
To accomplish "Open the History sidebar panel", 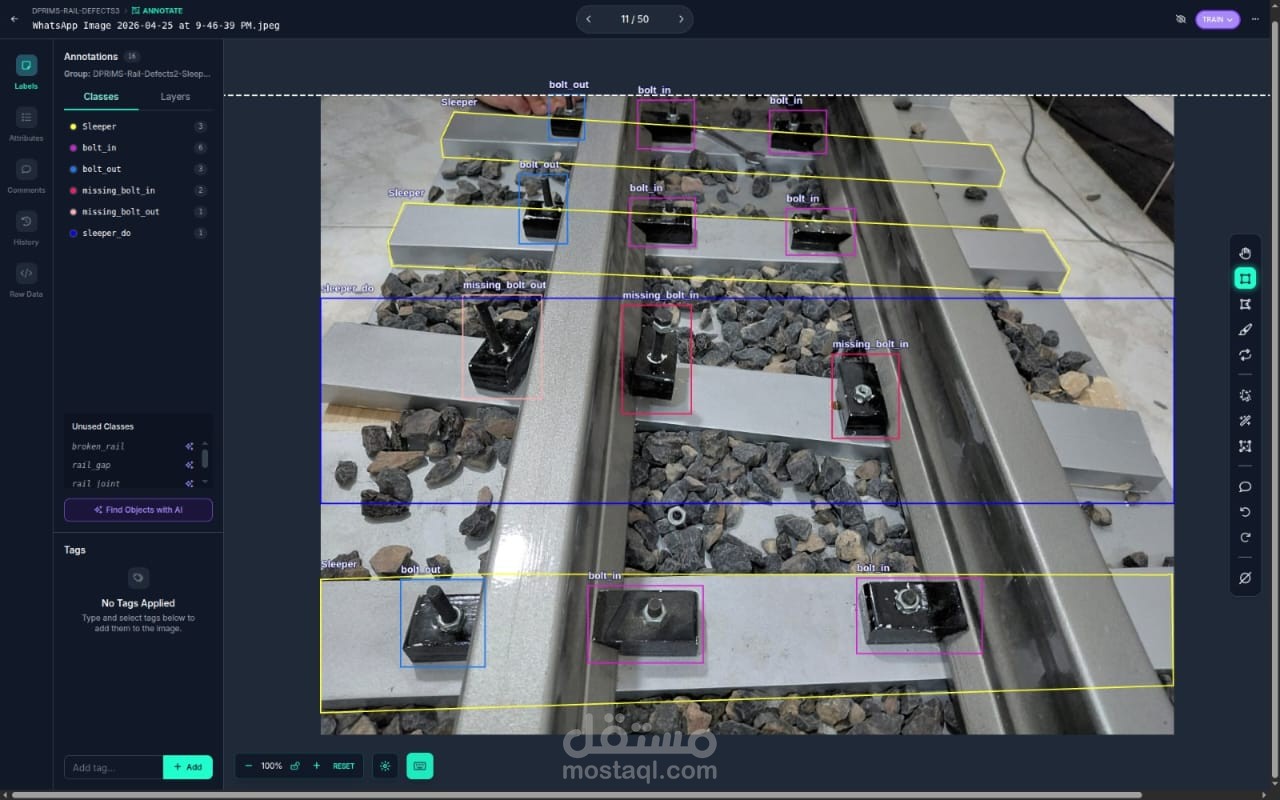I will (26, 227).
